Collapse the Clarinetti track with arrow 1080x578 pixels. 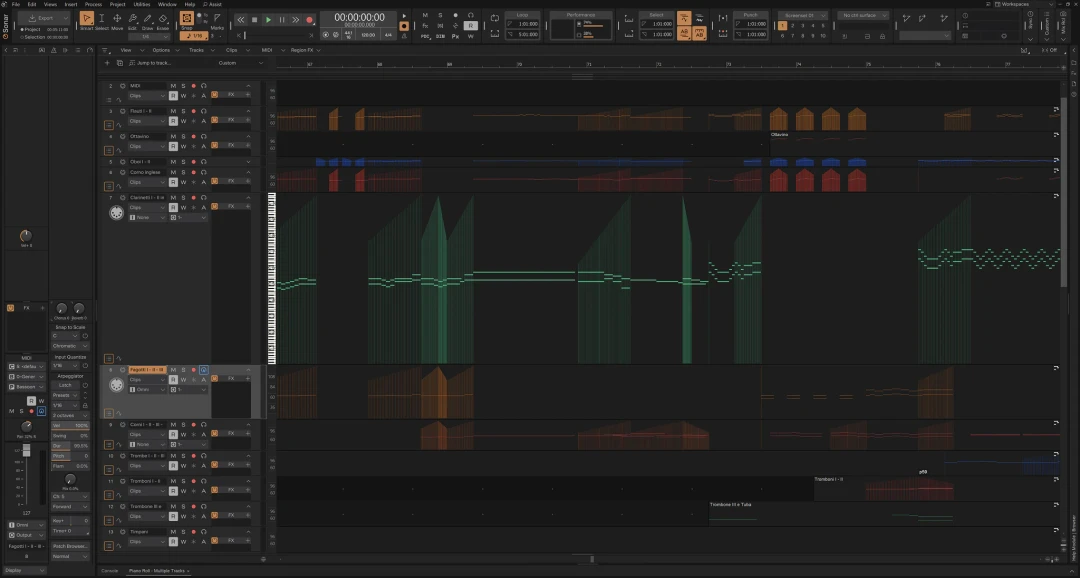[249, 198]
